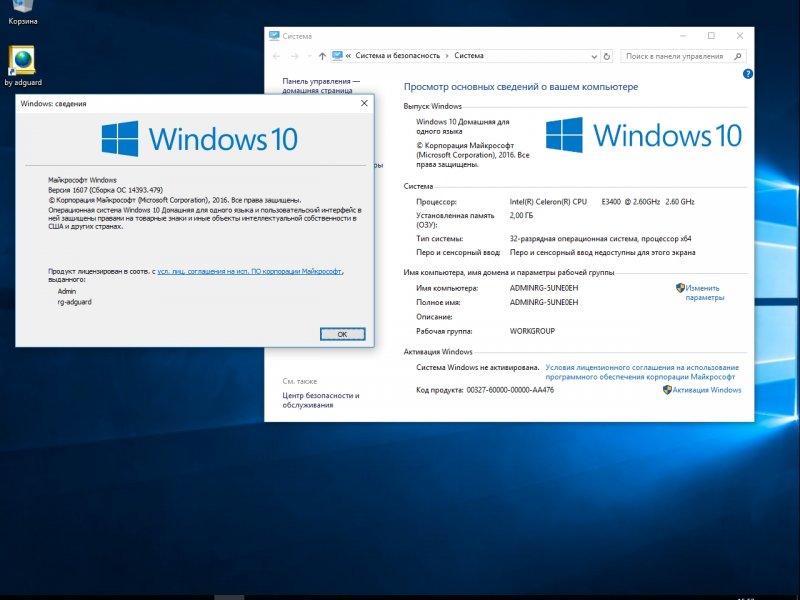Screen dimensions: 800x600
Task: Open the address bar history dropdown
Action: [594, 57]
